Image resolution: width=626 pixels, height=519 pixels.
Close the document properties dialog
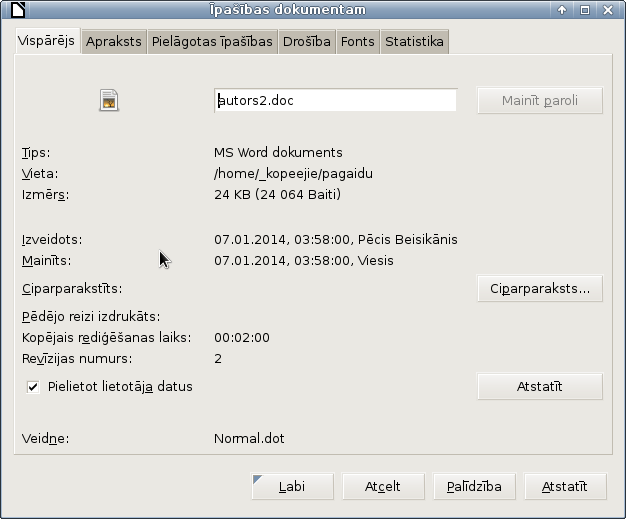click(608, 10)
